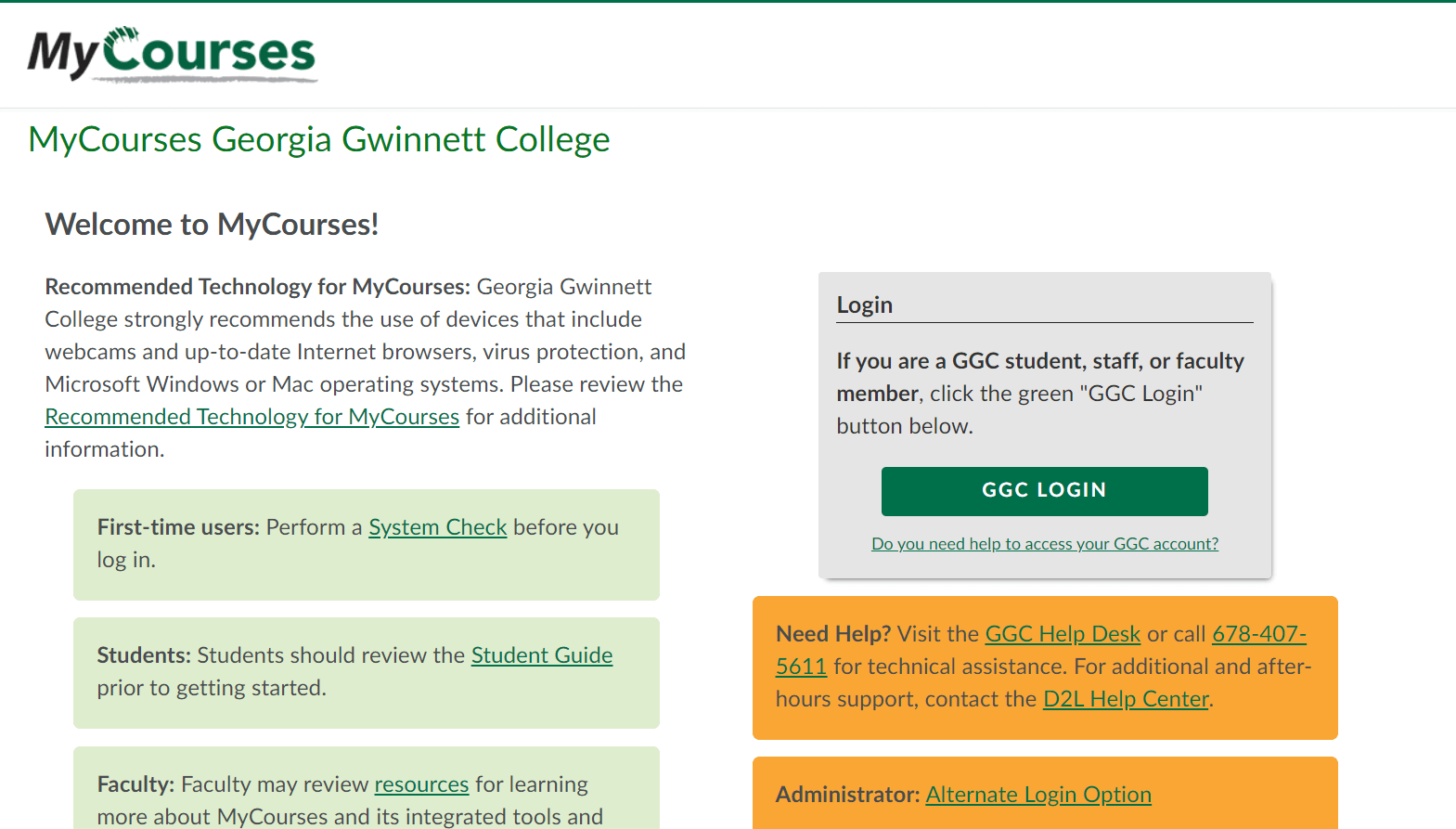
Task: Open the Alternate Login Option link
Action: pyautogui.click(x=1038, y=795)
